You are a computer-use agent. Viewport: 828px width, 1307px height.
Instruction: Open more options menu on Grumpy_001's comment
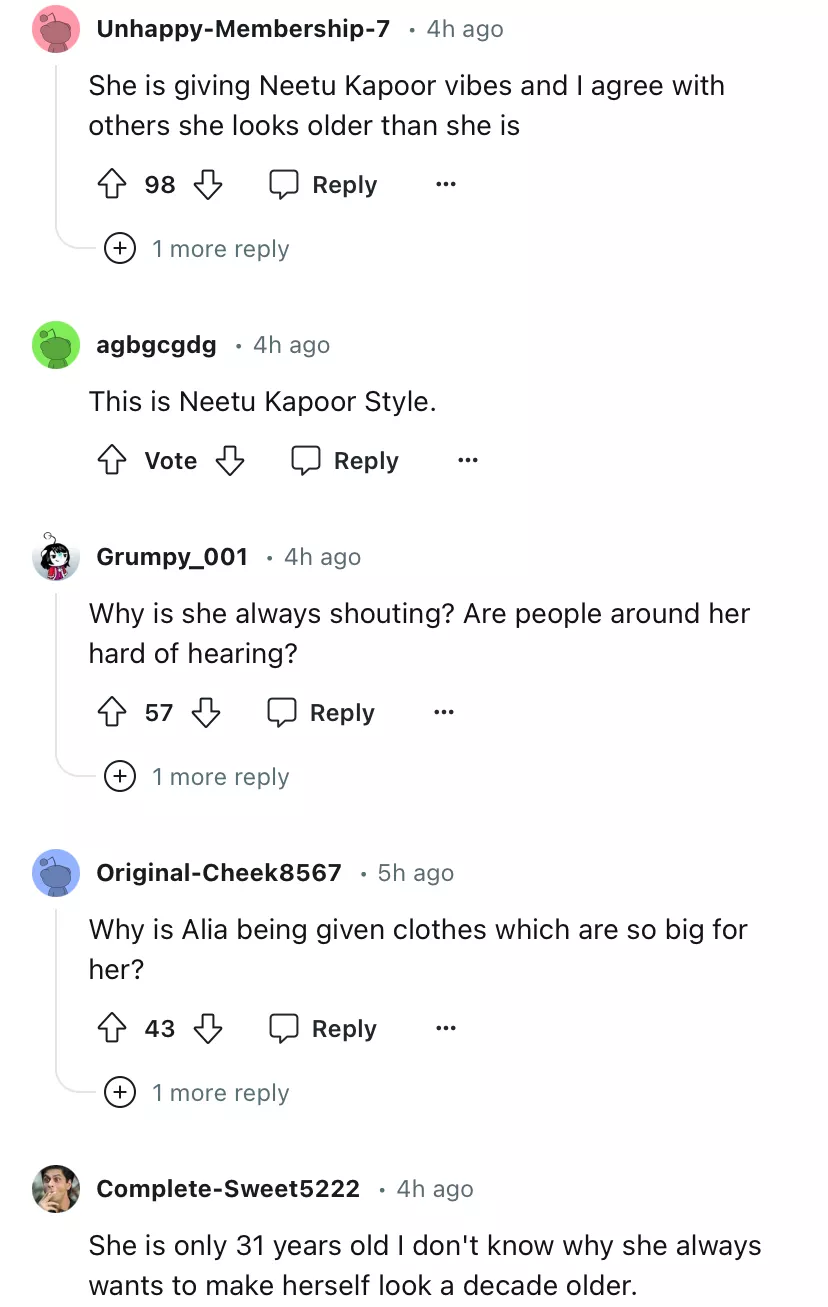[x=444, y=713]
